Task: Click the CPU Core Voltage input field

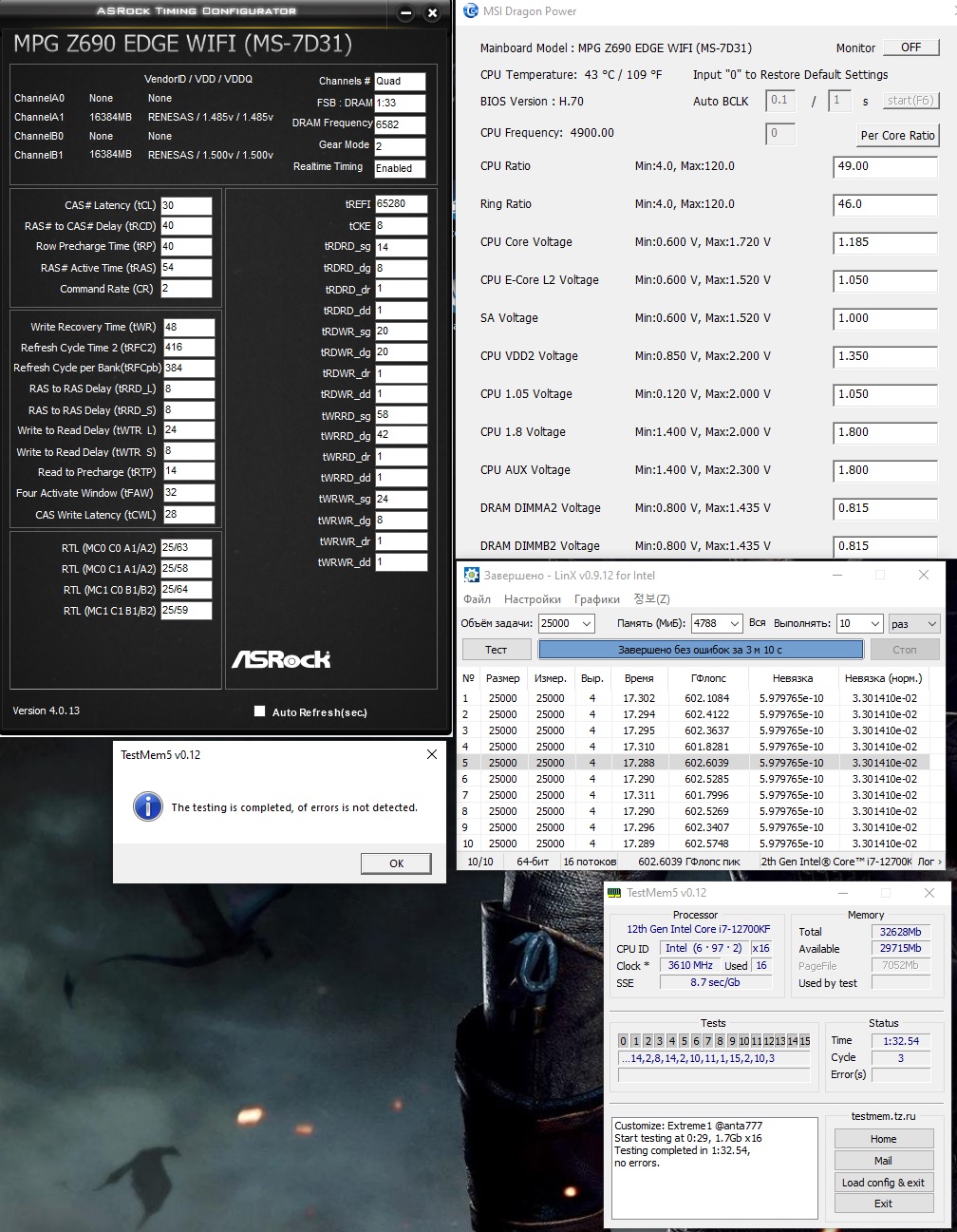Action: click(x=885, y=242)
